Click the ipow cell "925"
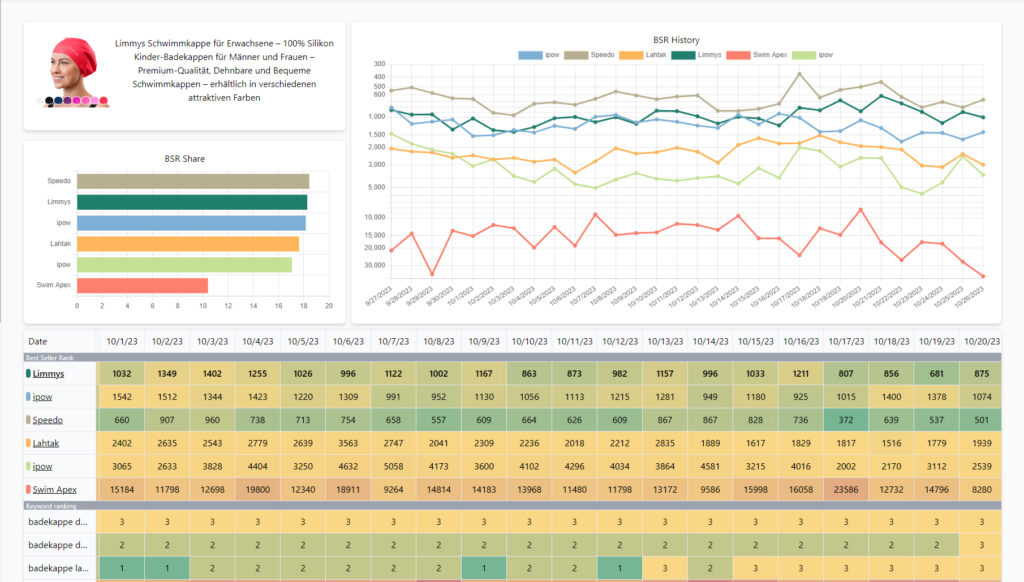This screenshot has height=582, width=1024. (801, 396)
